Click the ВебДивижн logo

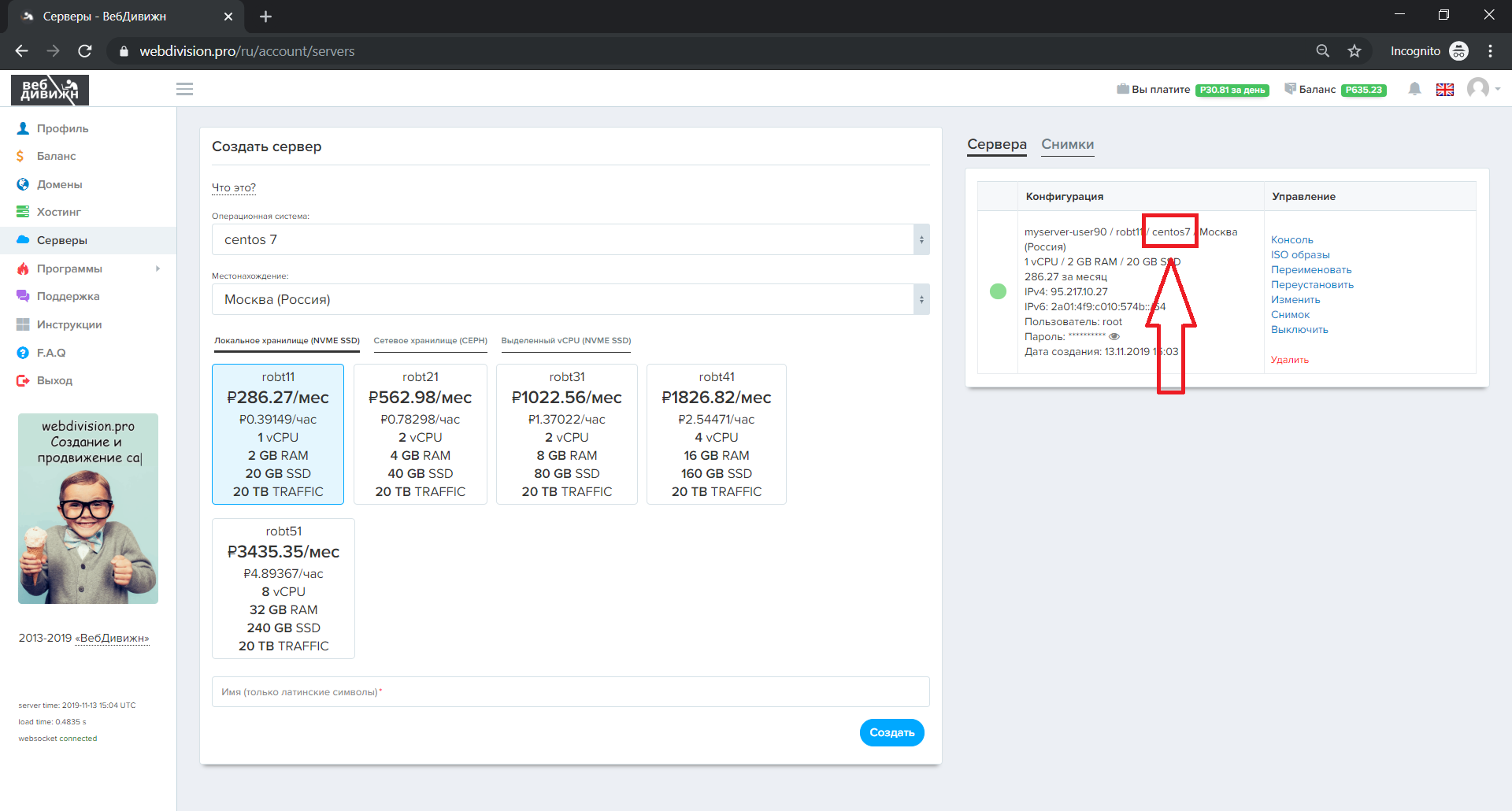coord(50,90)
